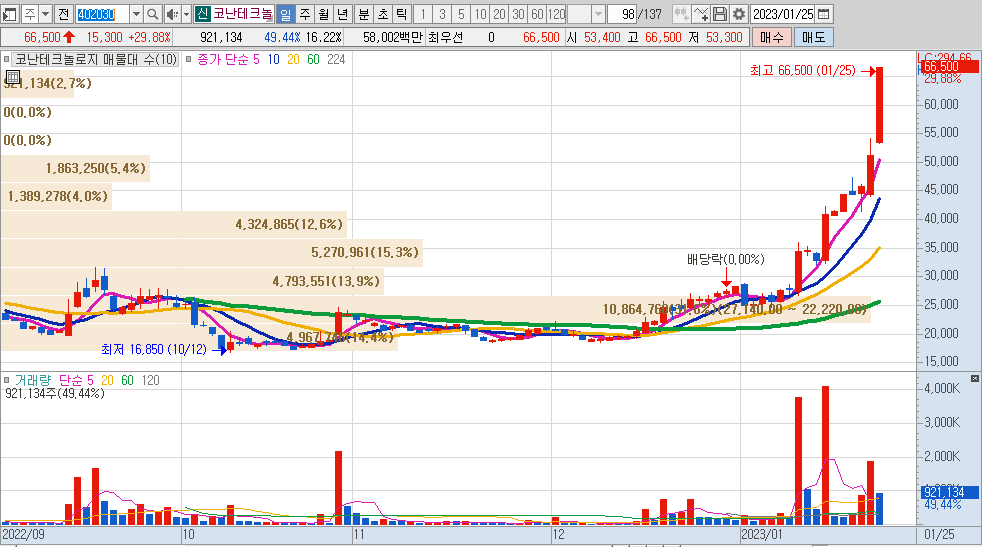Image resolution: width=982 pixels, height=547 pixels.
Task: Click the yellow 20 moving average label
Action: pyautogui.click(x=293, y=60)
